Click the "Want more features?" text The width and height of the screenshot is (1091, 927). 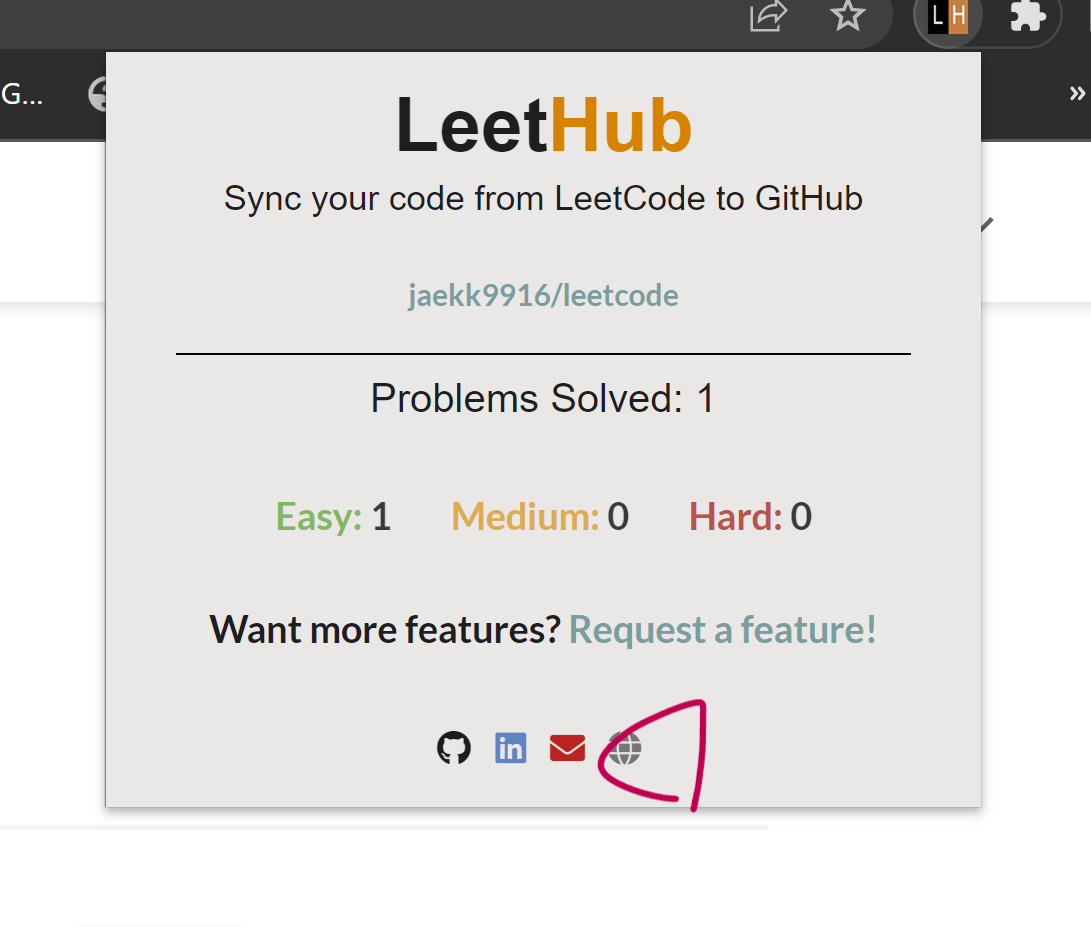[x=384, y=630]
